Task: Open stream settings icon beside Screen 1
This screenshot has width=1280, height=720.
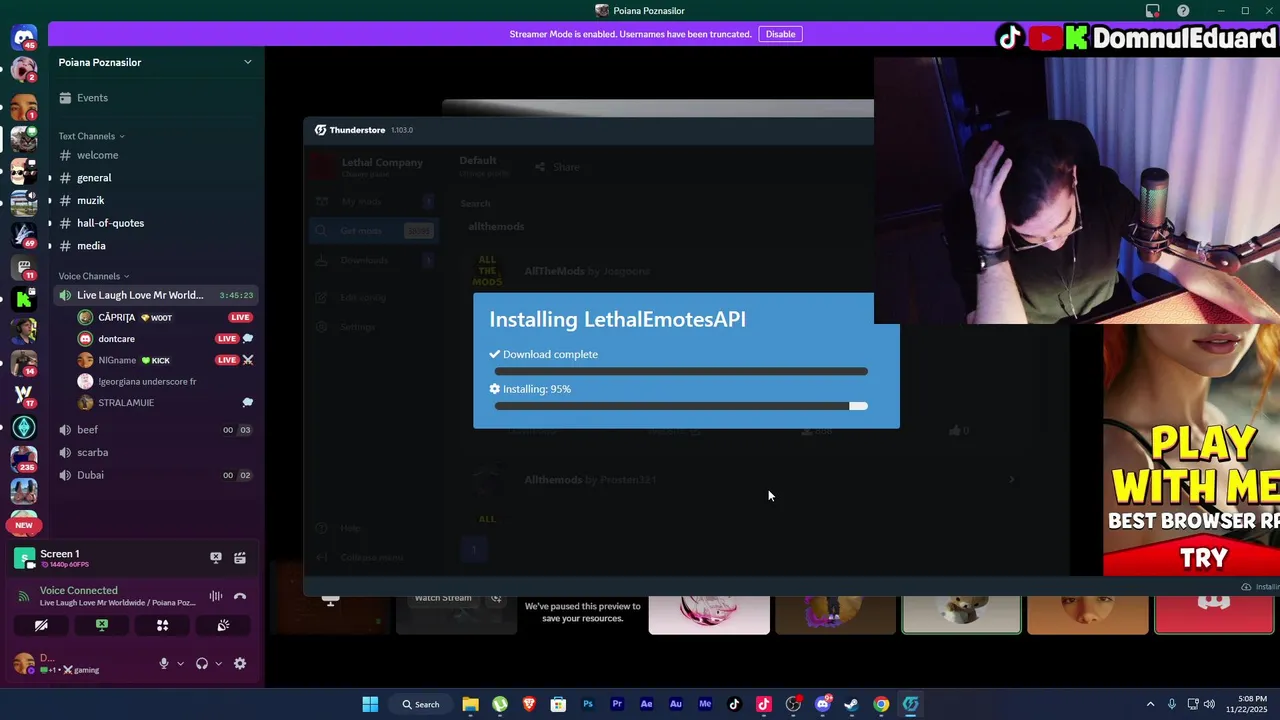Action: 240,558
